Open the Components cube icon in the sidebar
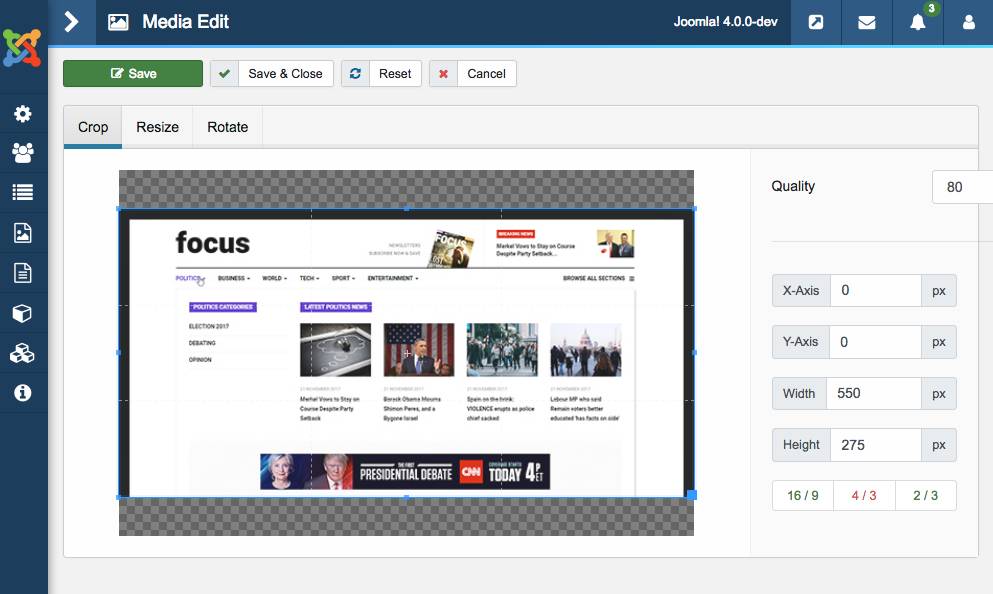Image resolution: width=993 pixels, height=594 pixels. click(x=22, y=311)
